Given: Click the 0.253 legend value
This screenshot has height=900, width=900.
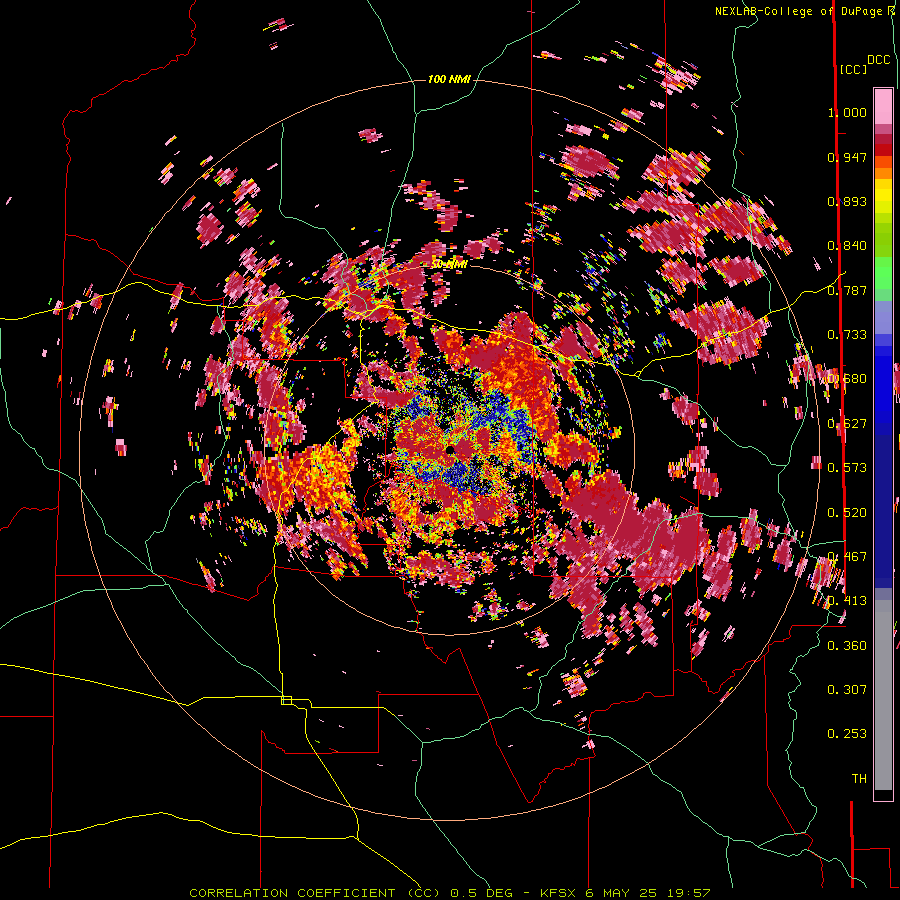Looking at the screenshot, I should tap(847, 734).
